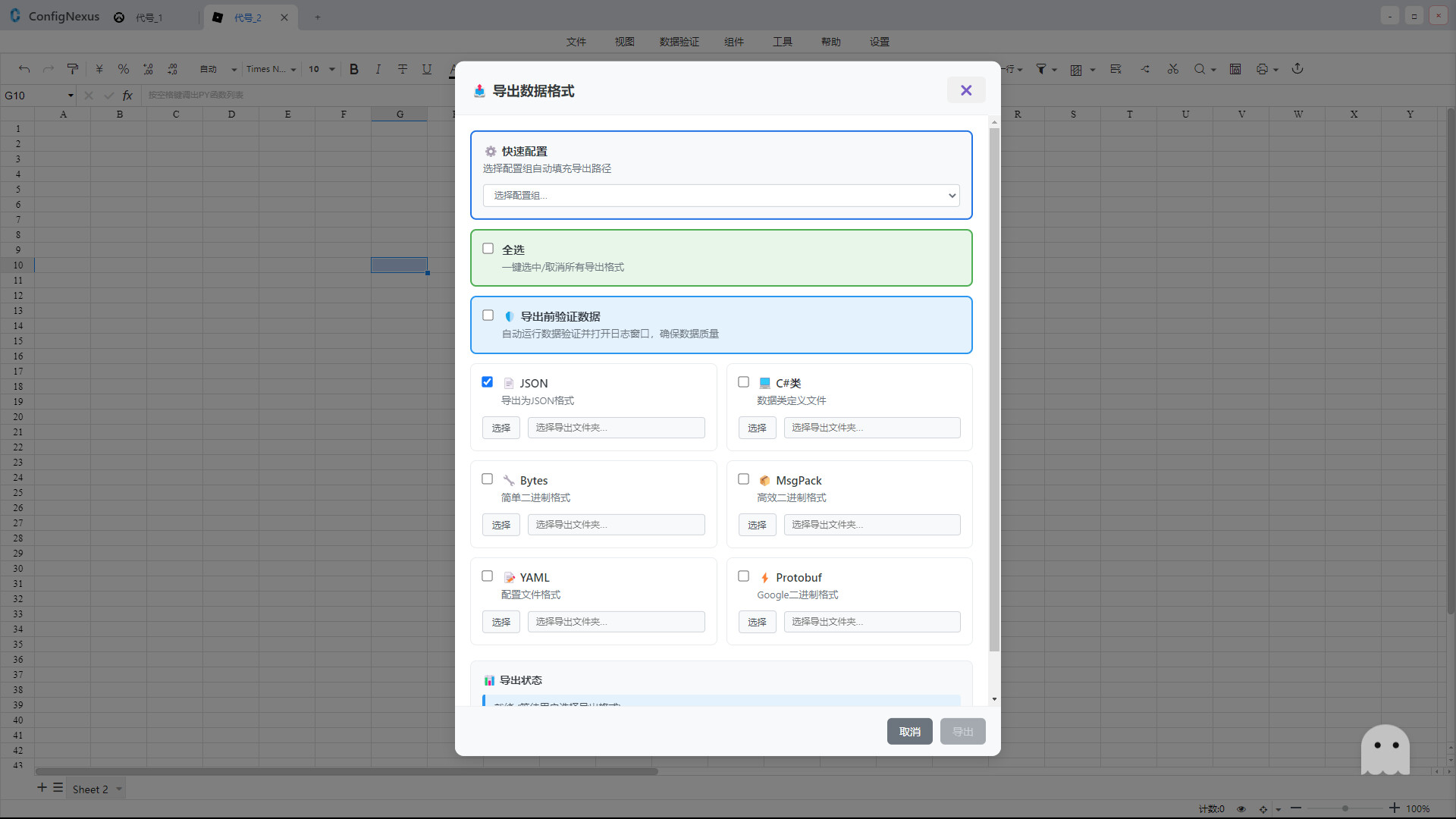Click the print icon in toolbar
The image size is (1456, 819).
click(1262, 69)
